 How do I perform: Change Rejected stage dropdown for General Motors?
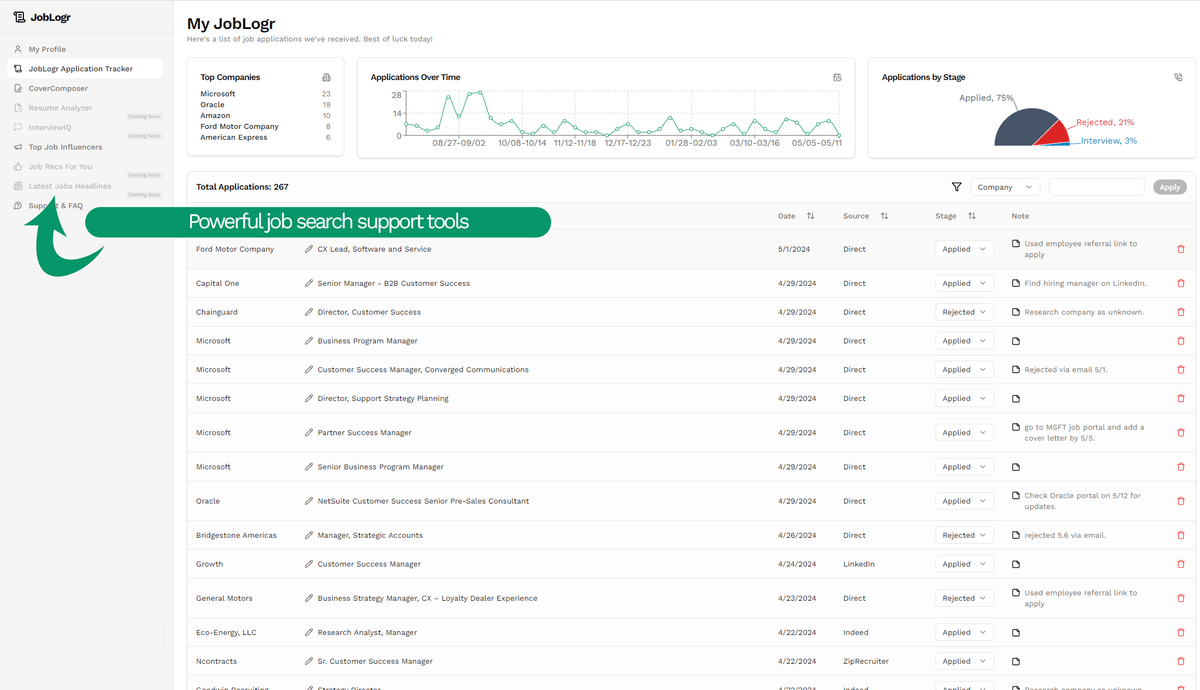[x=963, y=598]
